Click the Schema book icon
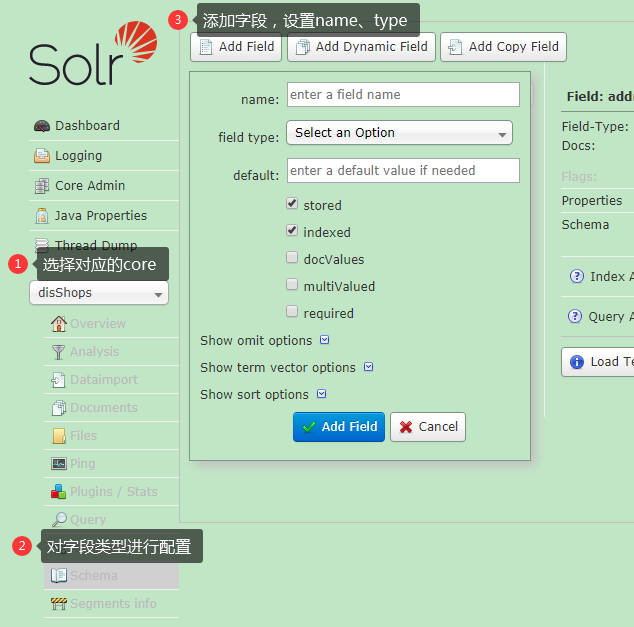The height and width of the screenshot is (627, 634). [59, 575]
